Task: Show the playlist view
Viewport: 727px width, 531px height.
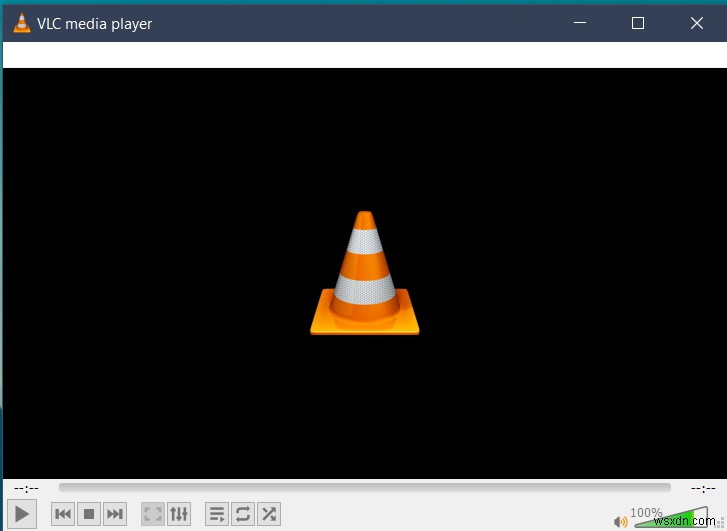Action: click(217, 514)
